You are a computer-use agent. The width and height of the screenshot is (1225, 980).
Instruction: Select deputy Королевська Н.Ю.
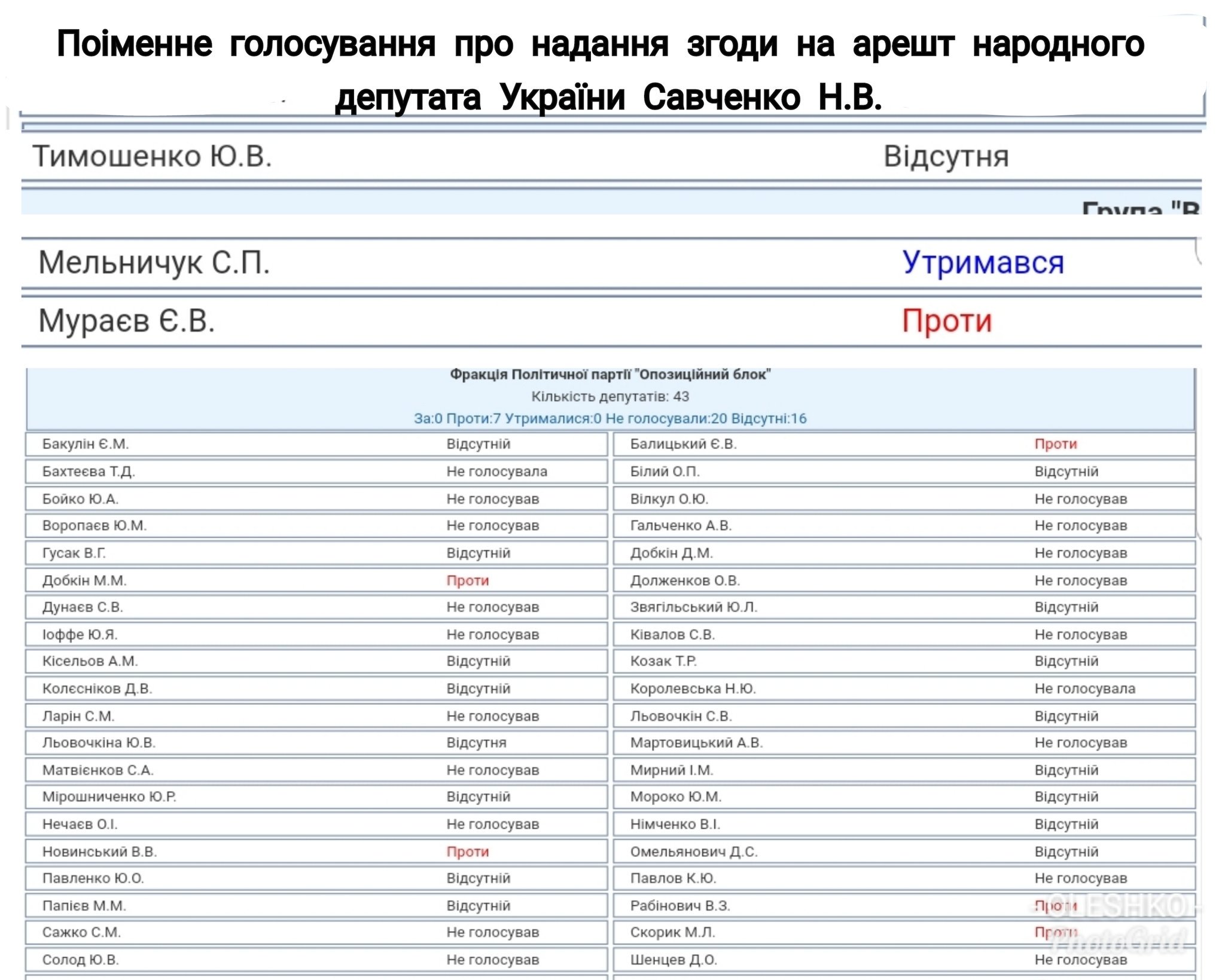[x=693, y=689]
